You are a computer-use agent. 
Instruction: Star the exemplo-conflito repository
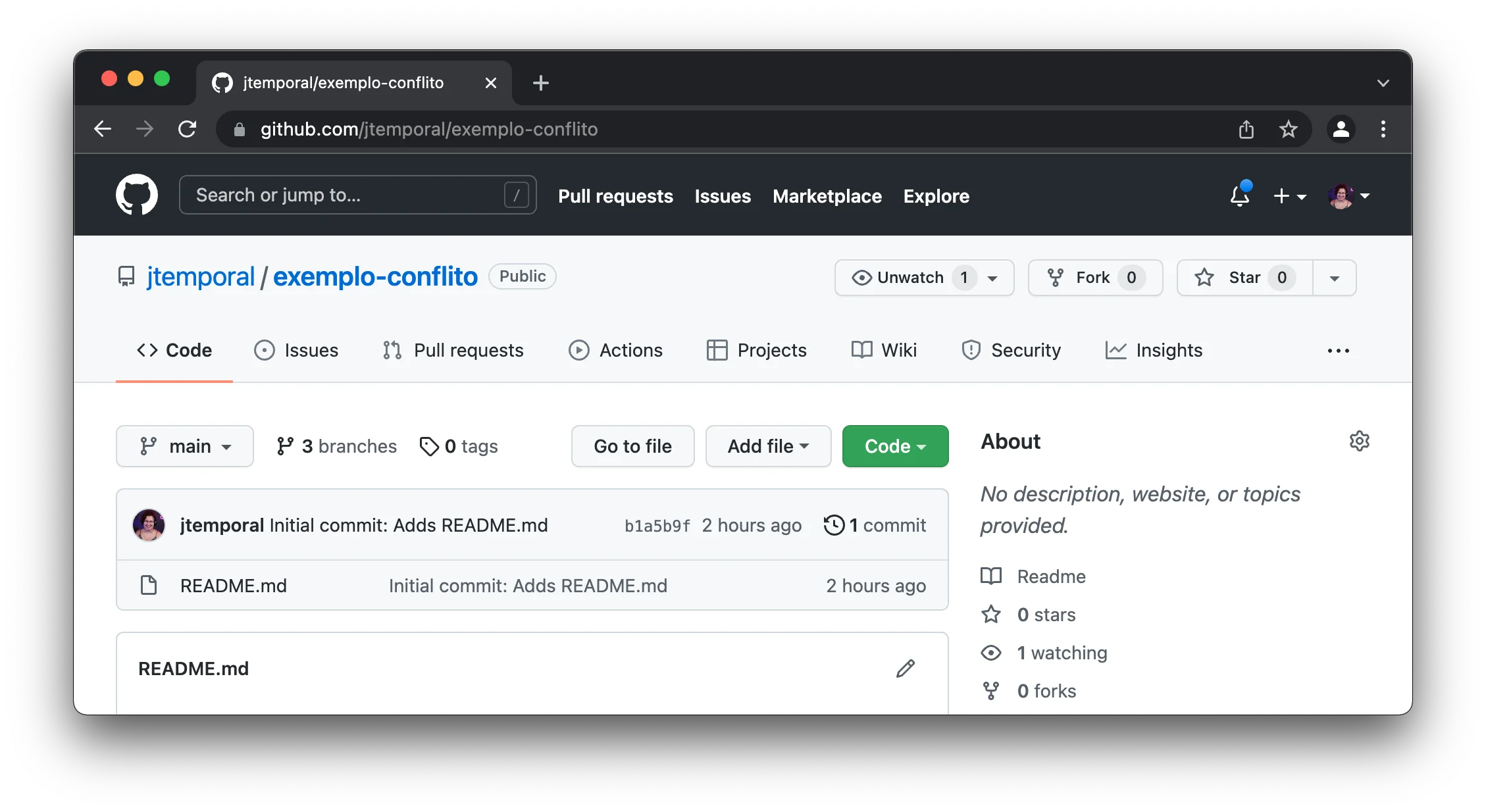pos(1244,277)
